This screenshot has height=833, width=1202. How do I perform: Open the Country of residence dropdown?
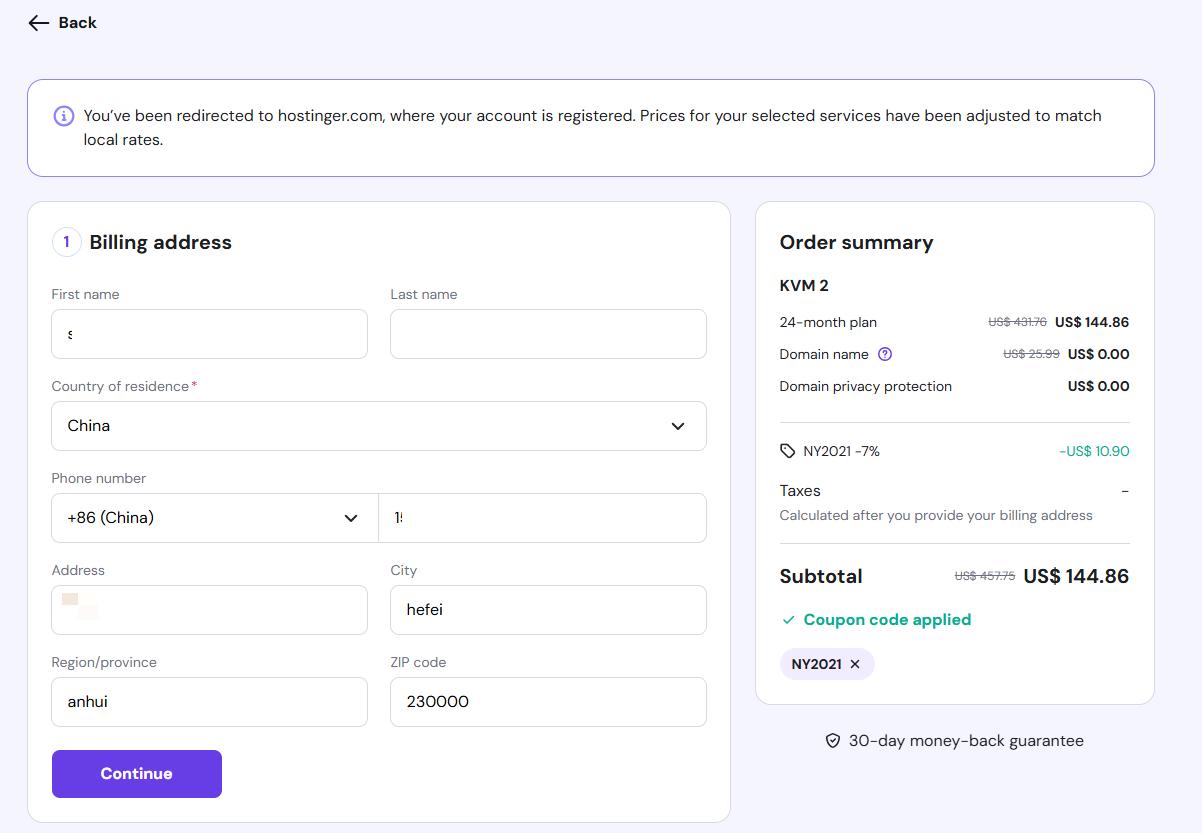(378, 426)
